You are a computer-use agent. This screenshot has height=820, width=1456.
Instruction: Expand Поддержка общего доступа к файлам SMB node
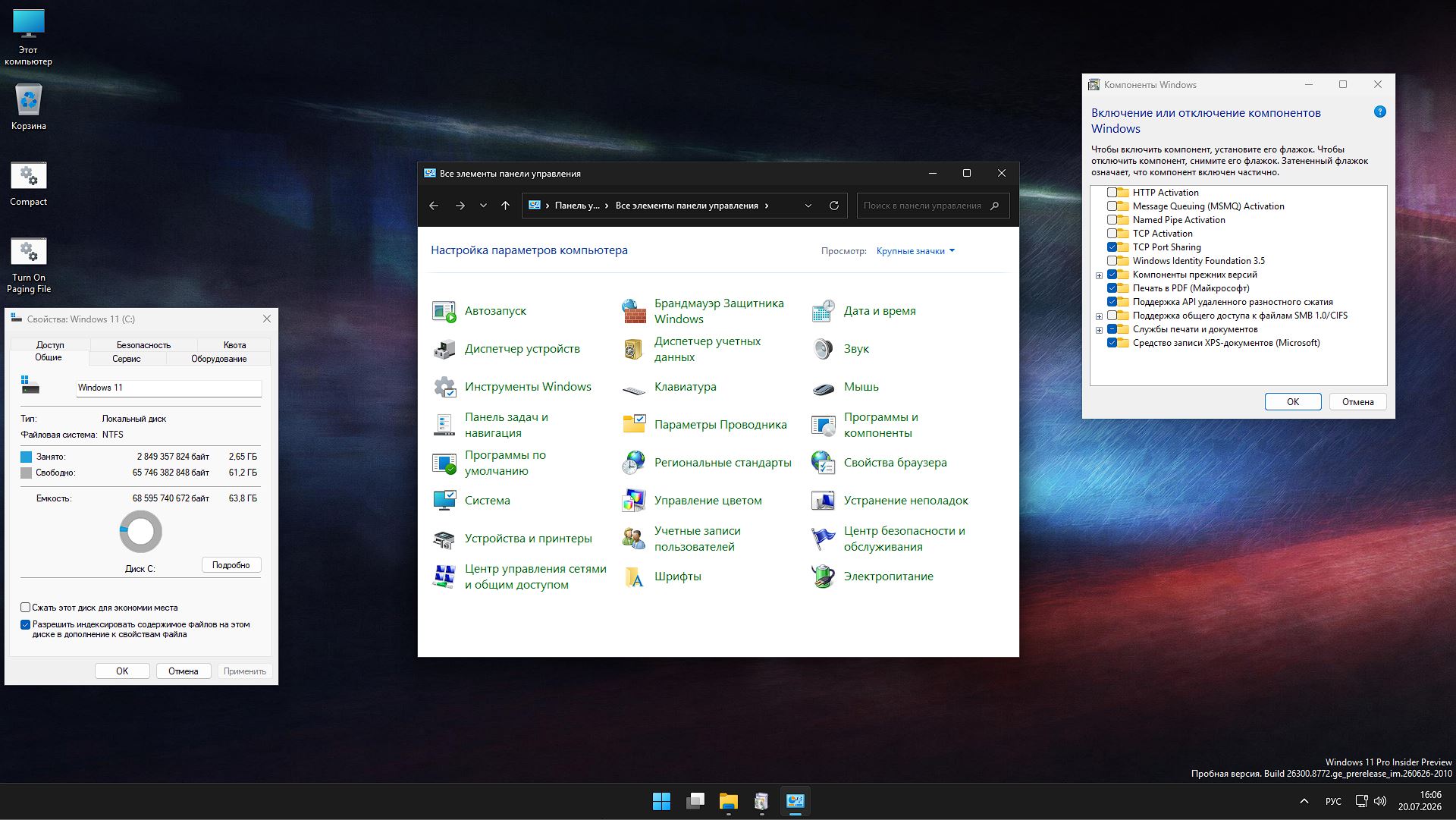pos(1099,316)
